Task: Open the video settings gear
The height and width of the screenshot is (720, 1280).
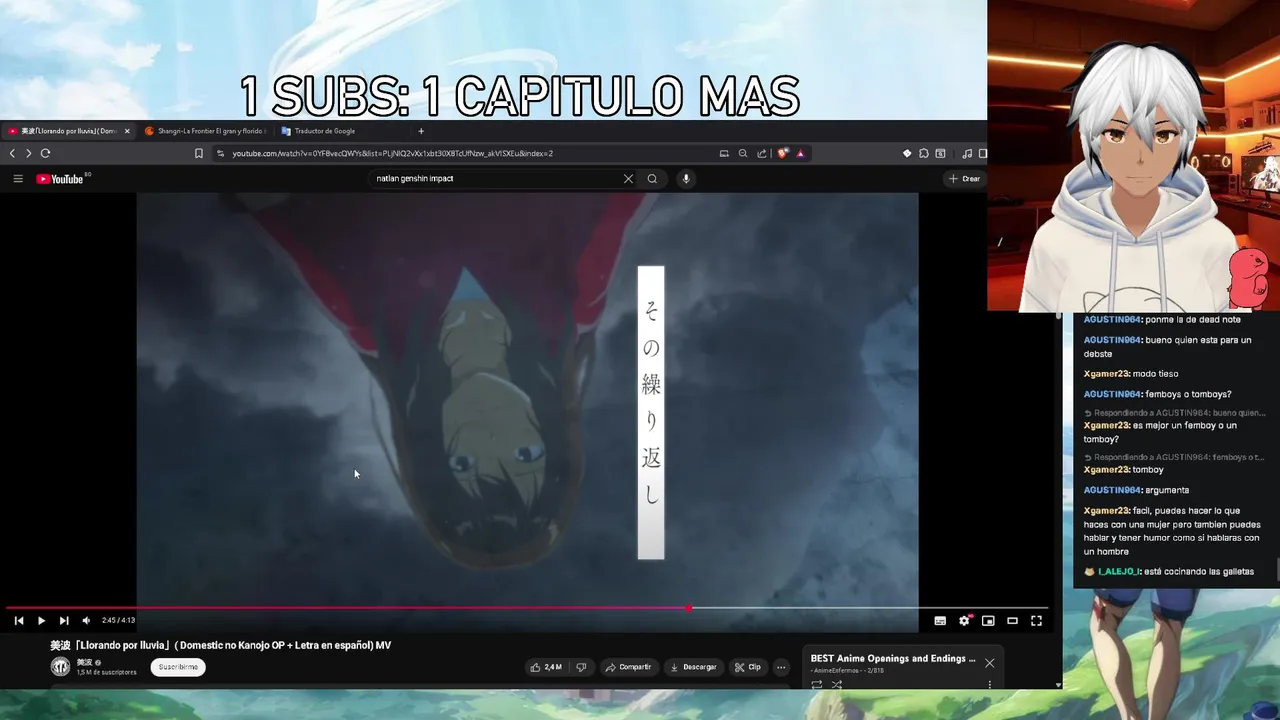Action: [x=964, y=621]
